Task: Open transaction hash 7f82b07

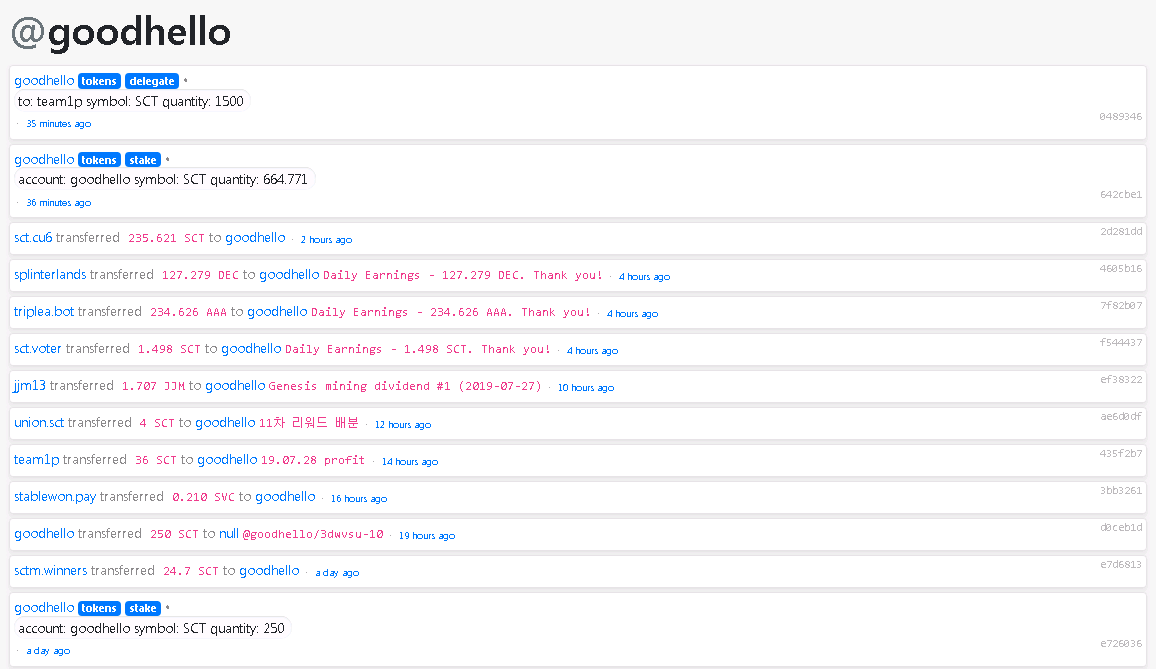Action: [x=1121, y=305]
